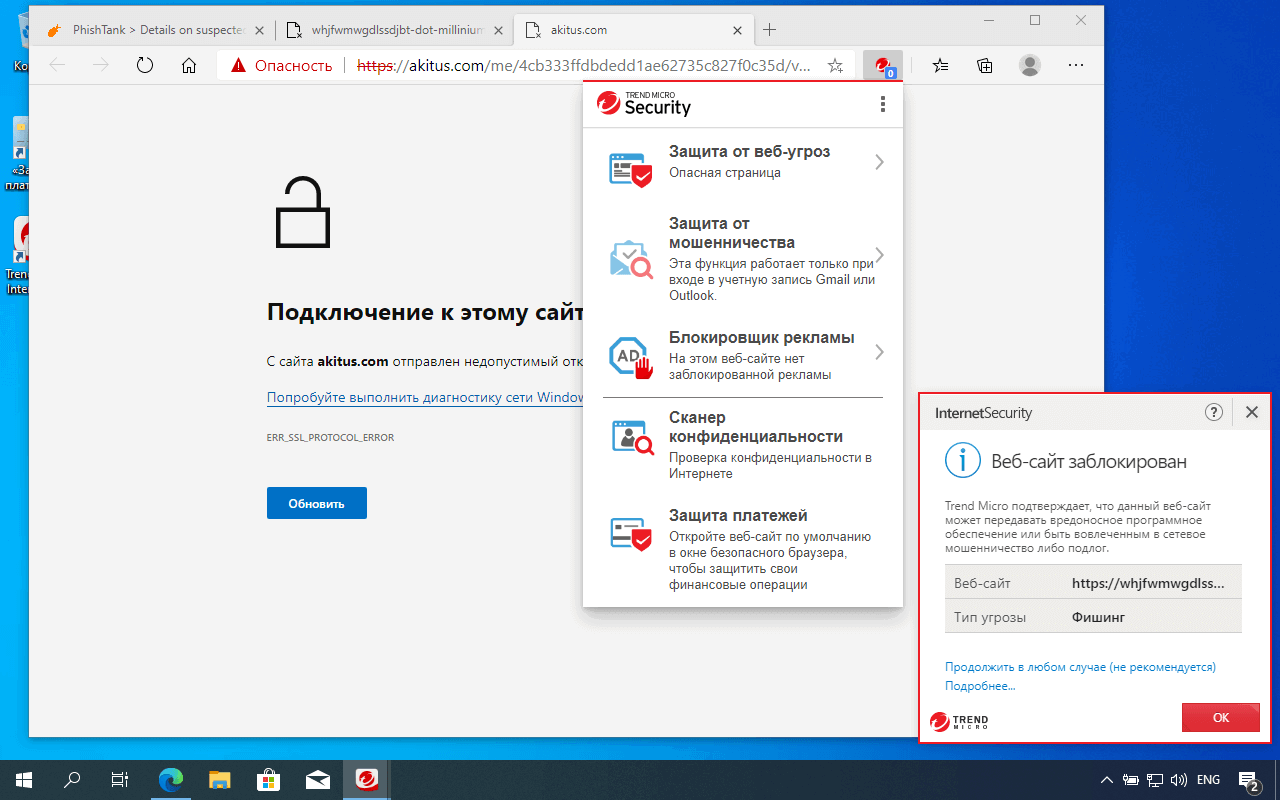Switch the ENG input language indicator
1280x800 pixels.
(1208, 780)
